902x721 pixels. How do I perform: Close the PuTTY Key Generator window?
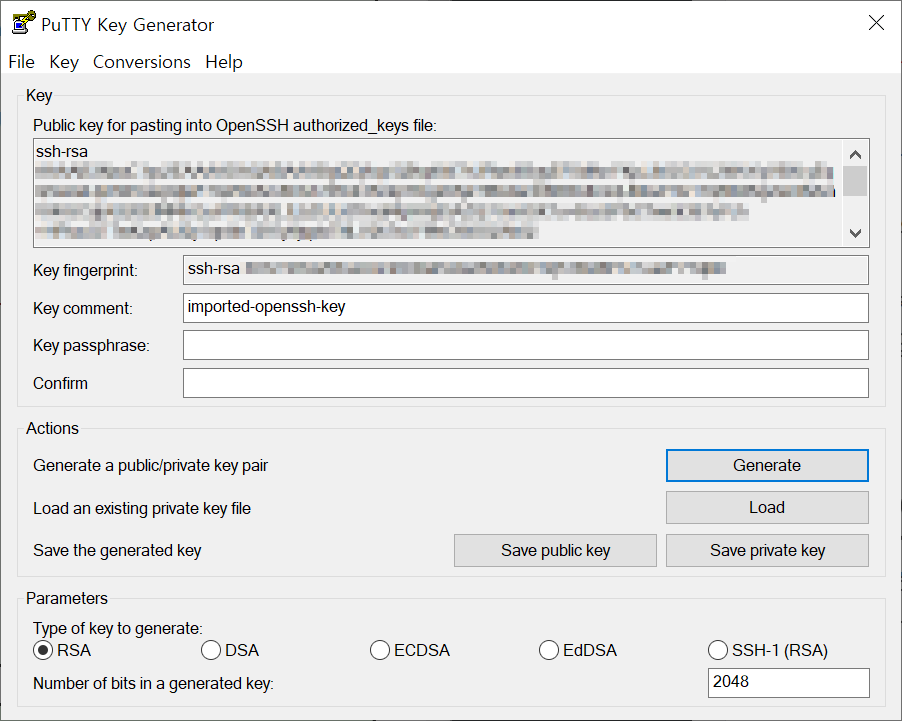[876, 22]
